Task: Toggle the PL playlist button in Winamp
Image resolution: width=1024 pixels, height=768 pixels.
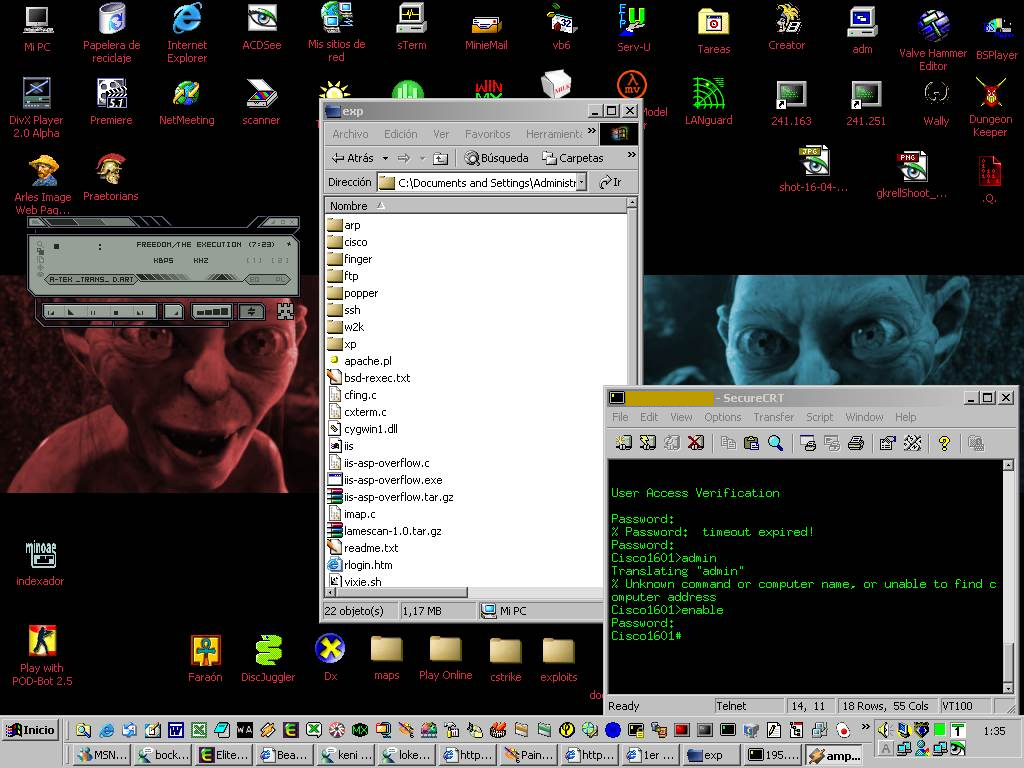Action: 280,280
